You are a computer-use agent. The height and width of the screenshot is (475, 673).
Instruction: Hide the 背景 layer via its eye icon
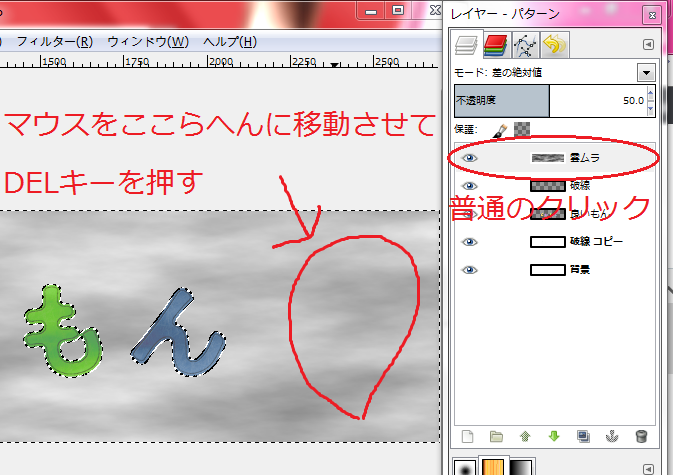pos(469,270)
